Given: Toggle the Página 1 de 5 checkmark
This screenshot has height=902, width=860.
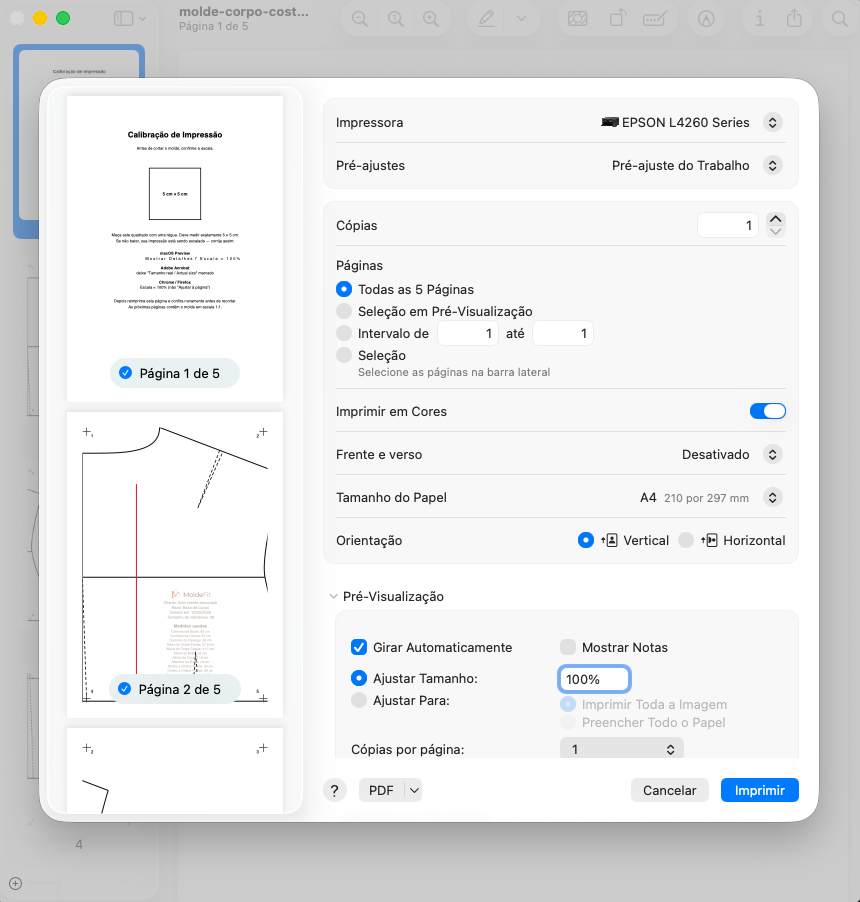Looking at the screenshot, I should point(125,373).
